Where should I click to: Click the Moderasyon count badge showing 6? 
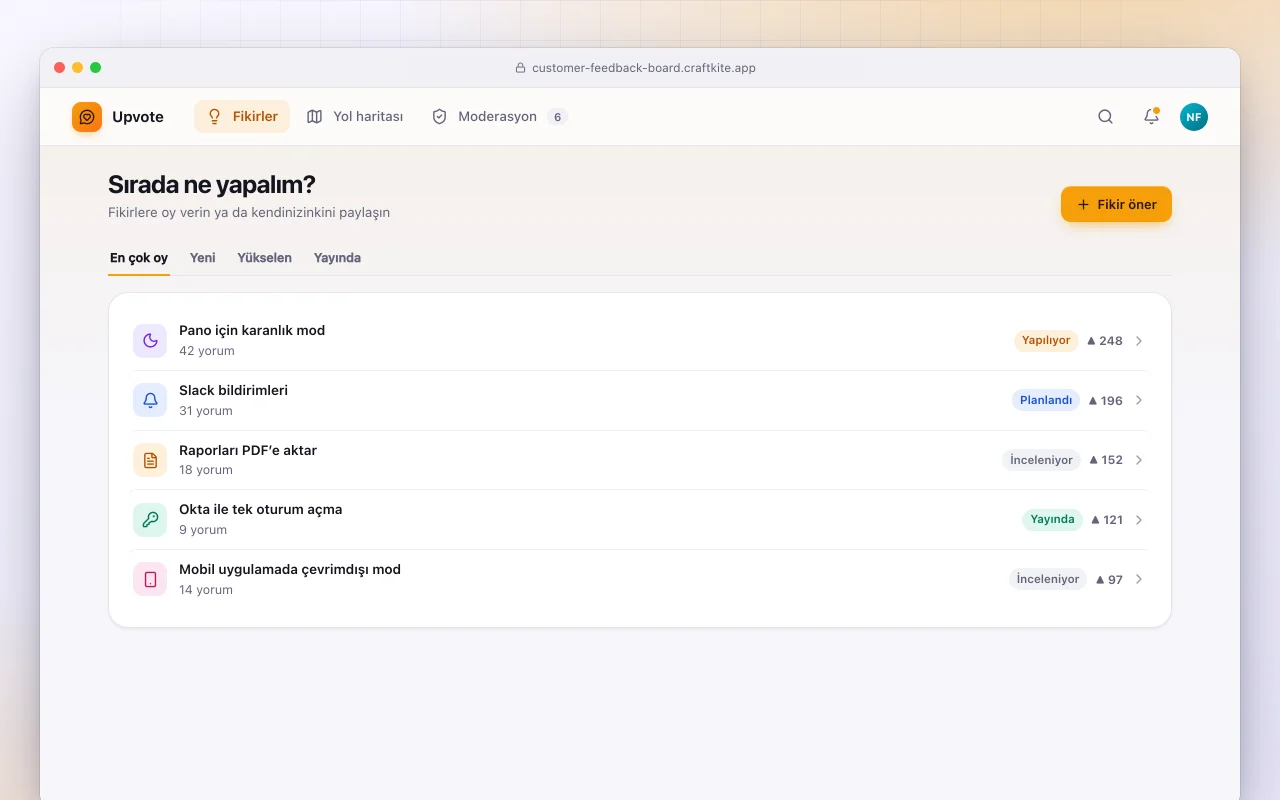557,117
